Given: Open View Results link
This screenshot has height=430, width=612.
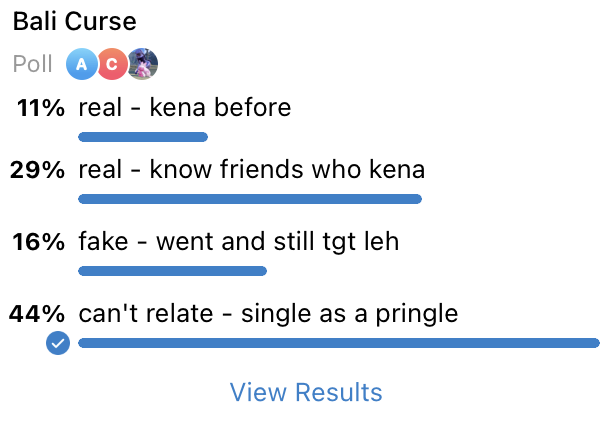Looking at the screenshot, I should 306,392.
